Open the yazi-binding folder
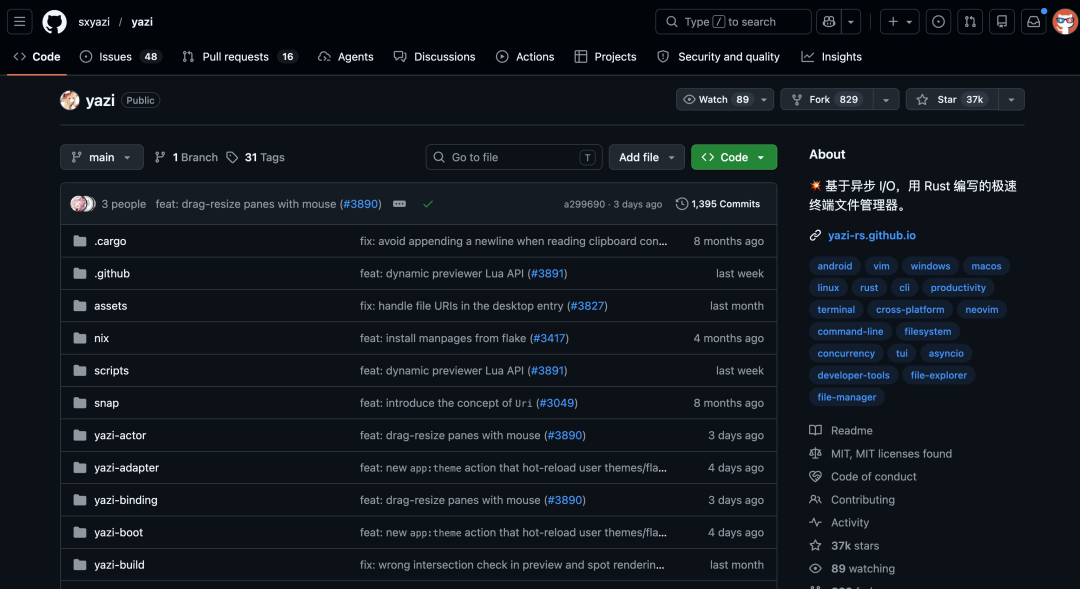This screenshot has width=1080, height=589. pyautogui.click(x=125, y=500)
